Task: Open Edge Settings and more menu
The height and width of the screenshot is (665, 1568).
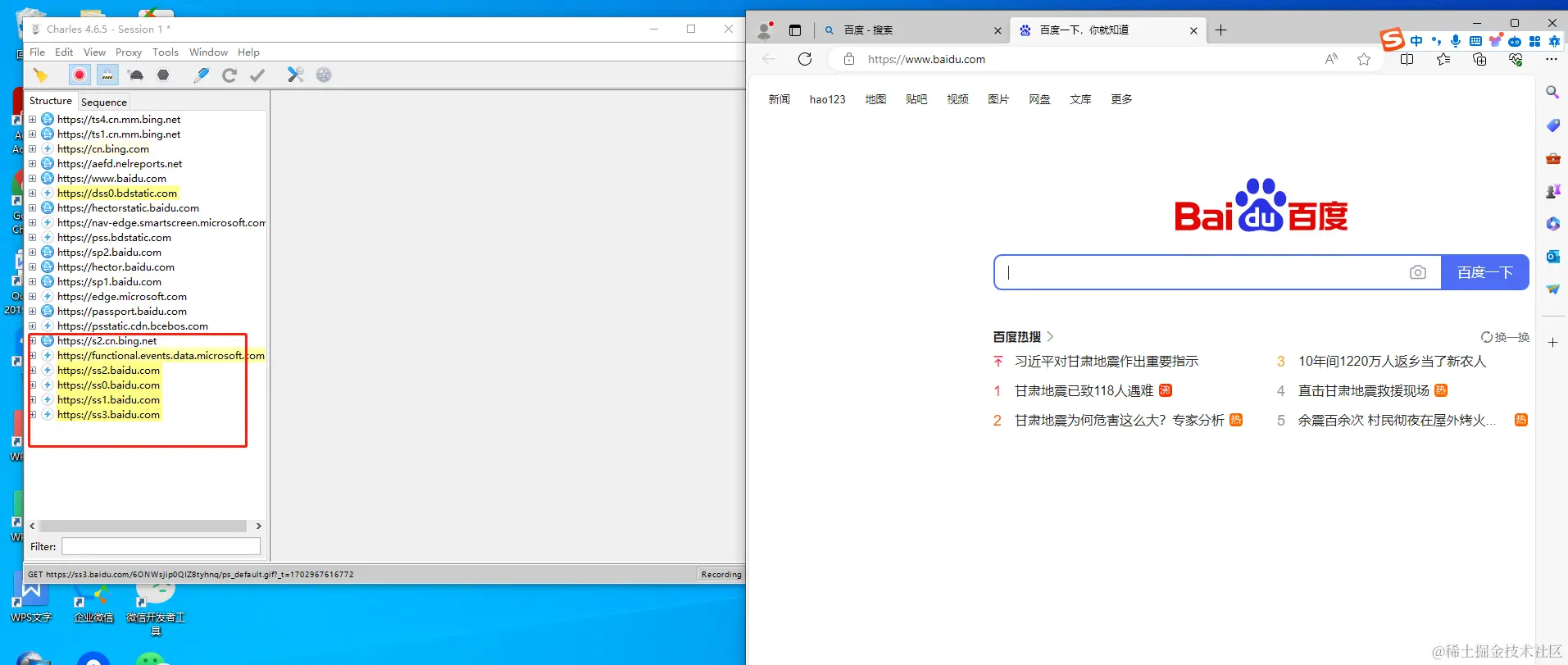Action: pos(1551,59)
